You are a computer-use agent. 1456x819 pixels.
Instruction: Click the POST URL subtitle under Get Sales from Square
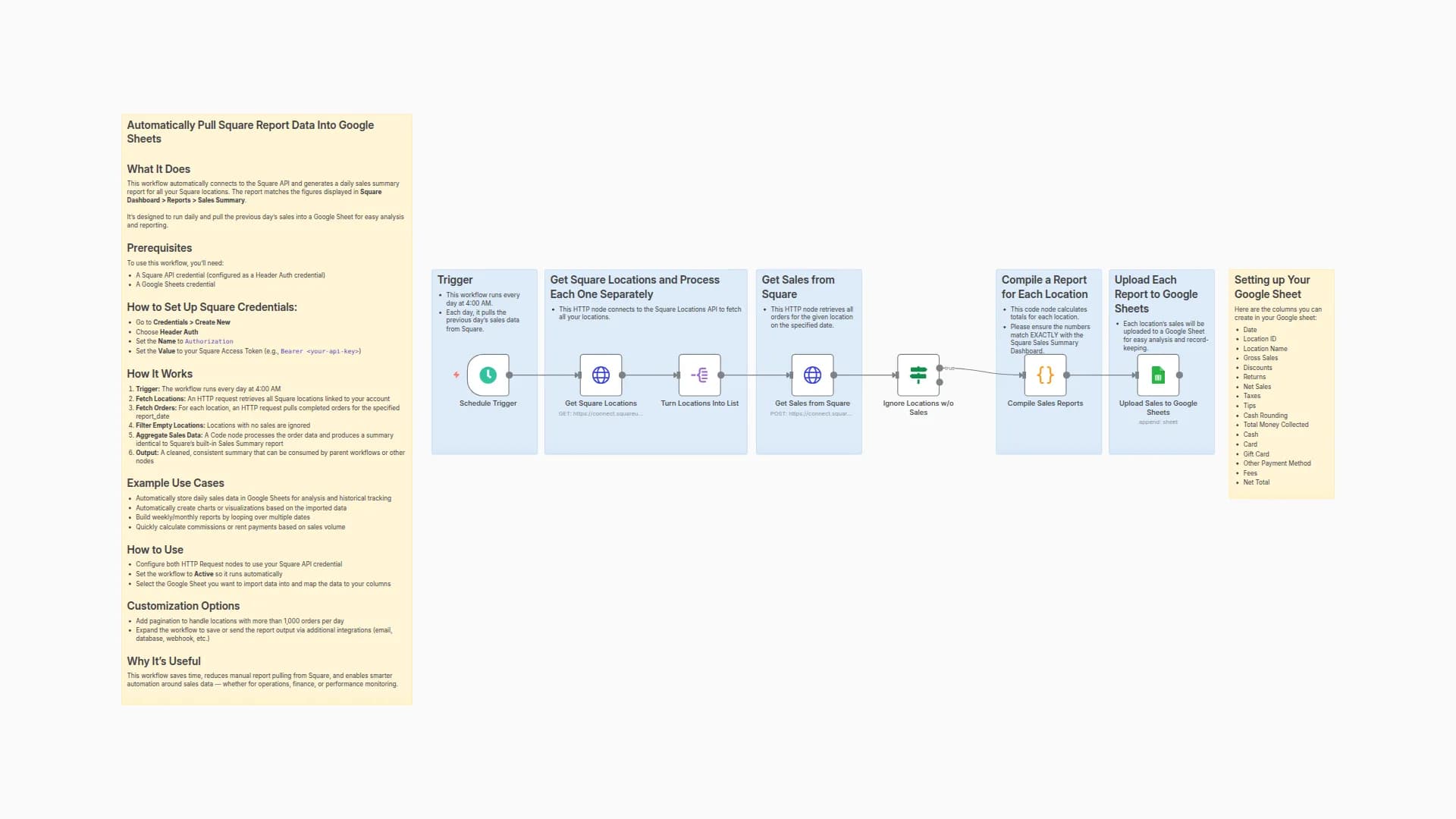pyautogui.click(x=812, y=414)
